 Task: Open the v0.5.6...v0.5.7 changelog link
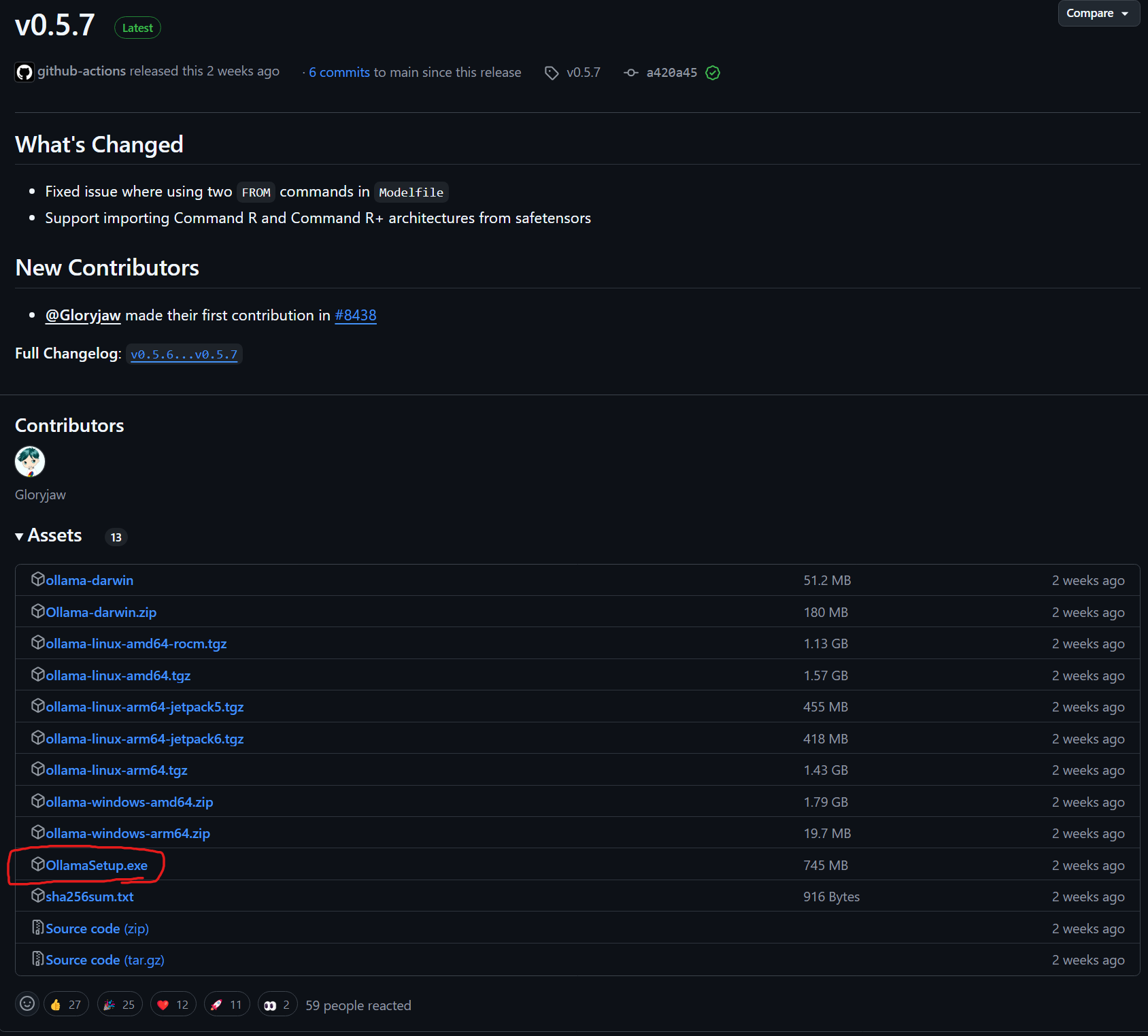coord(184,354)
